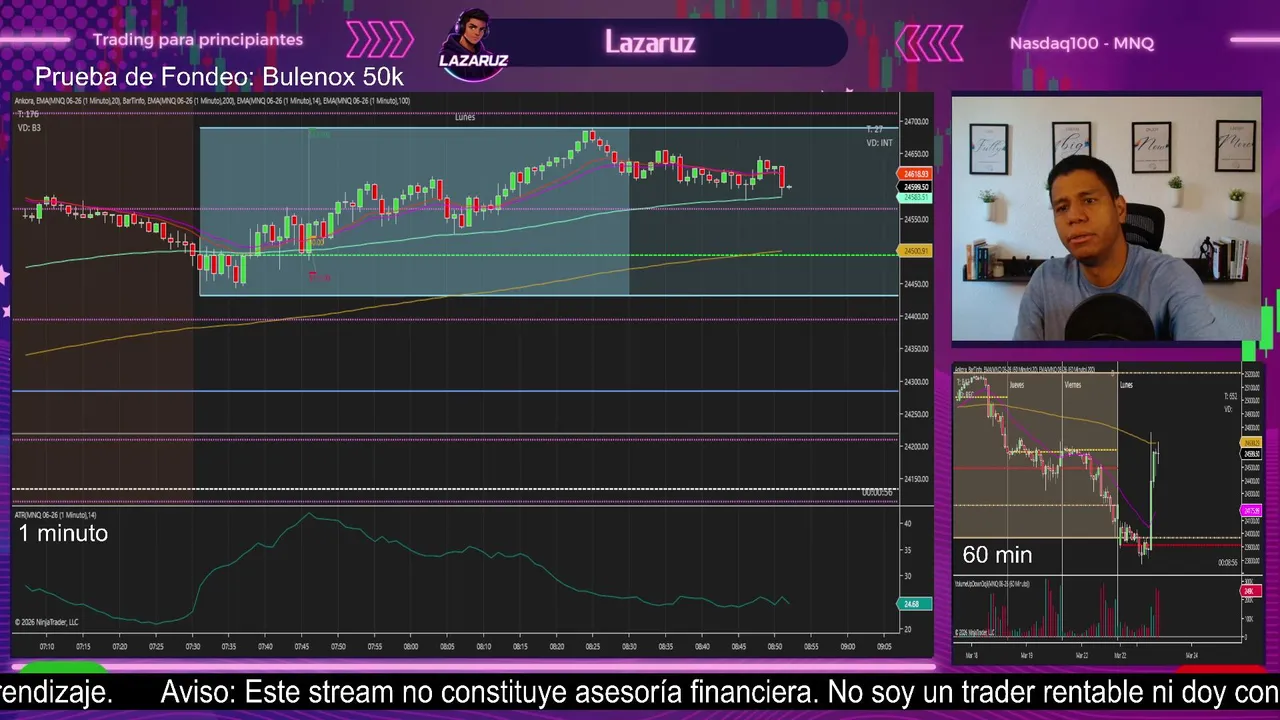This screenshot has height=720, width=1280.
Task: Click the 'Jueves' label on 60 min chart
Action: tap(1016, 385)
